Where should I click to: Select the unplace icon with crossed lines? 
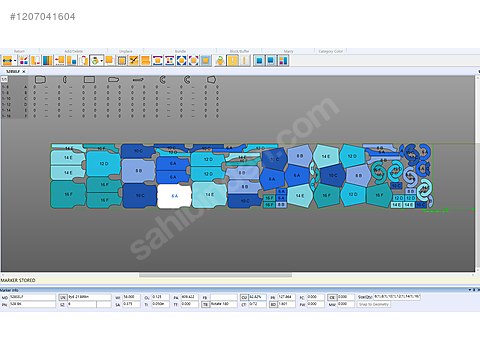click(133, 61)
